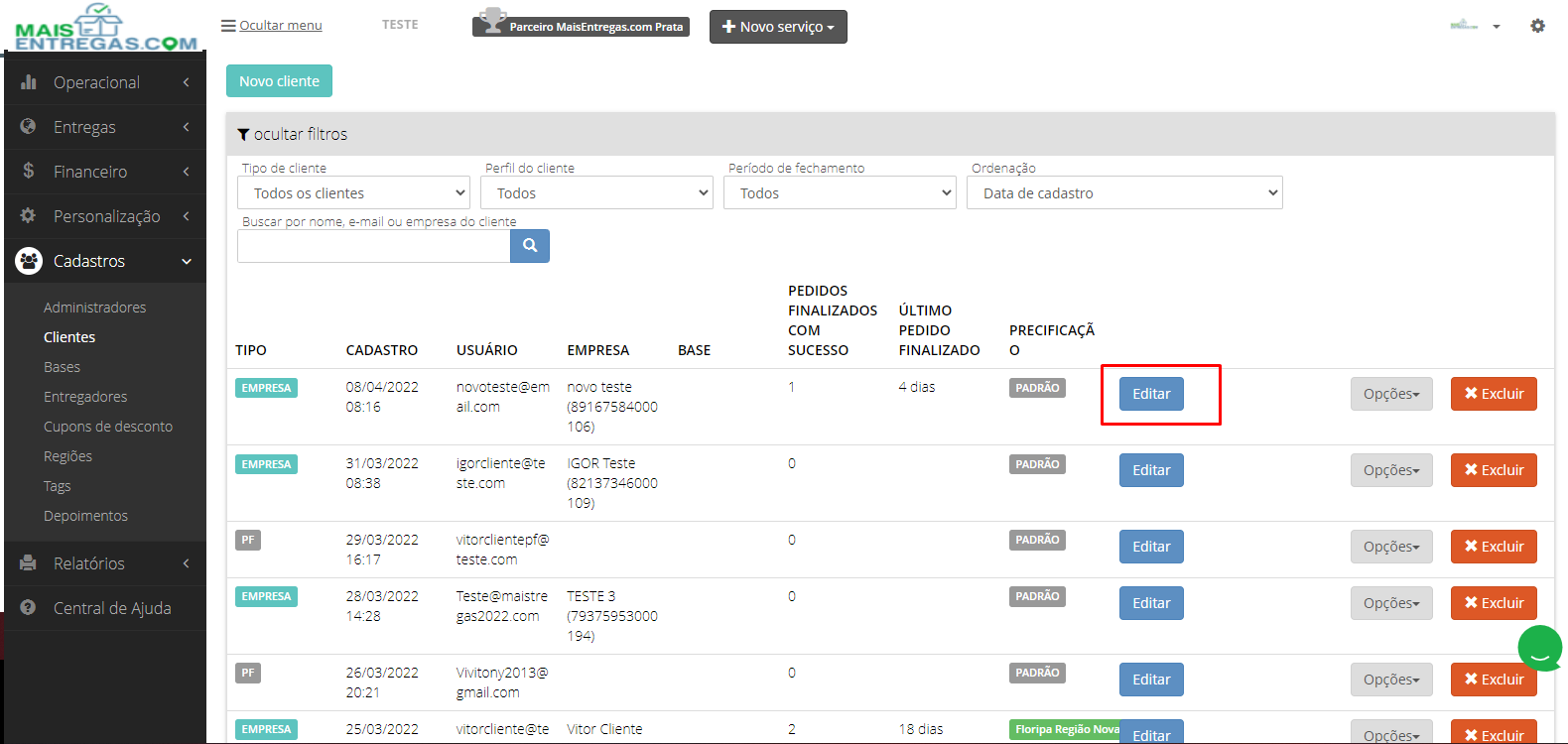Screen dimensions: 1568x744
Task: Open the Período de fechamento dropdown
Action: (x=840, y=192)
